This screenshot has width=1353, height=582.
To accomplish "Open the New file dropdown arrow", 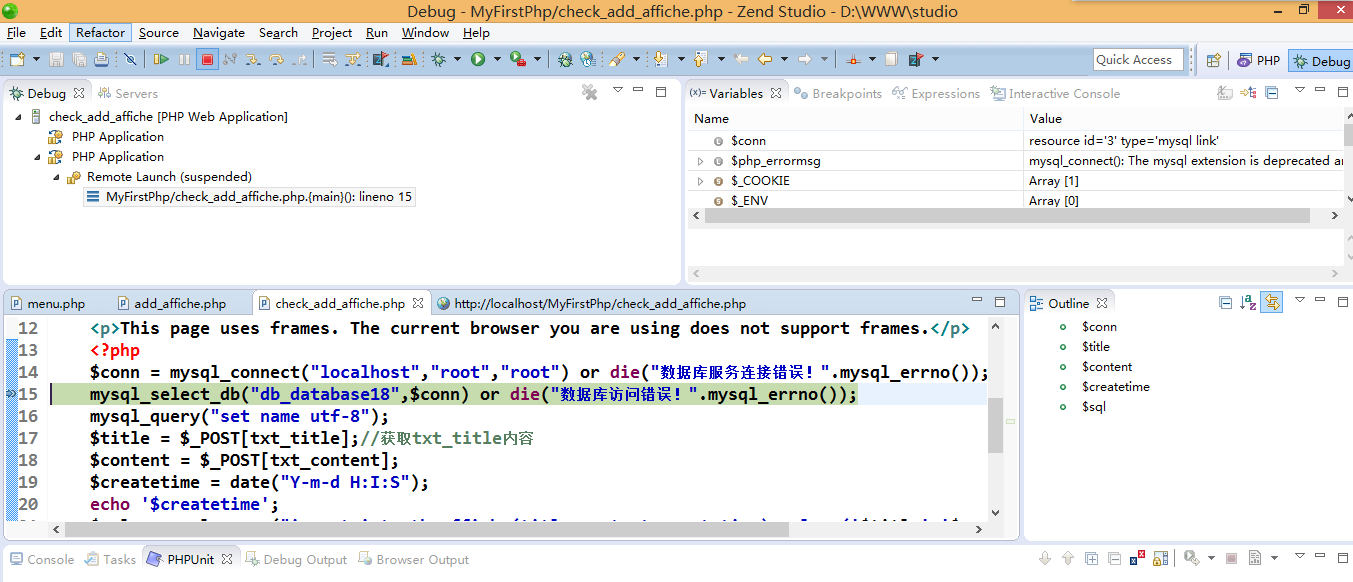I will (35, 60).
